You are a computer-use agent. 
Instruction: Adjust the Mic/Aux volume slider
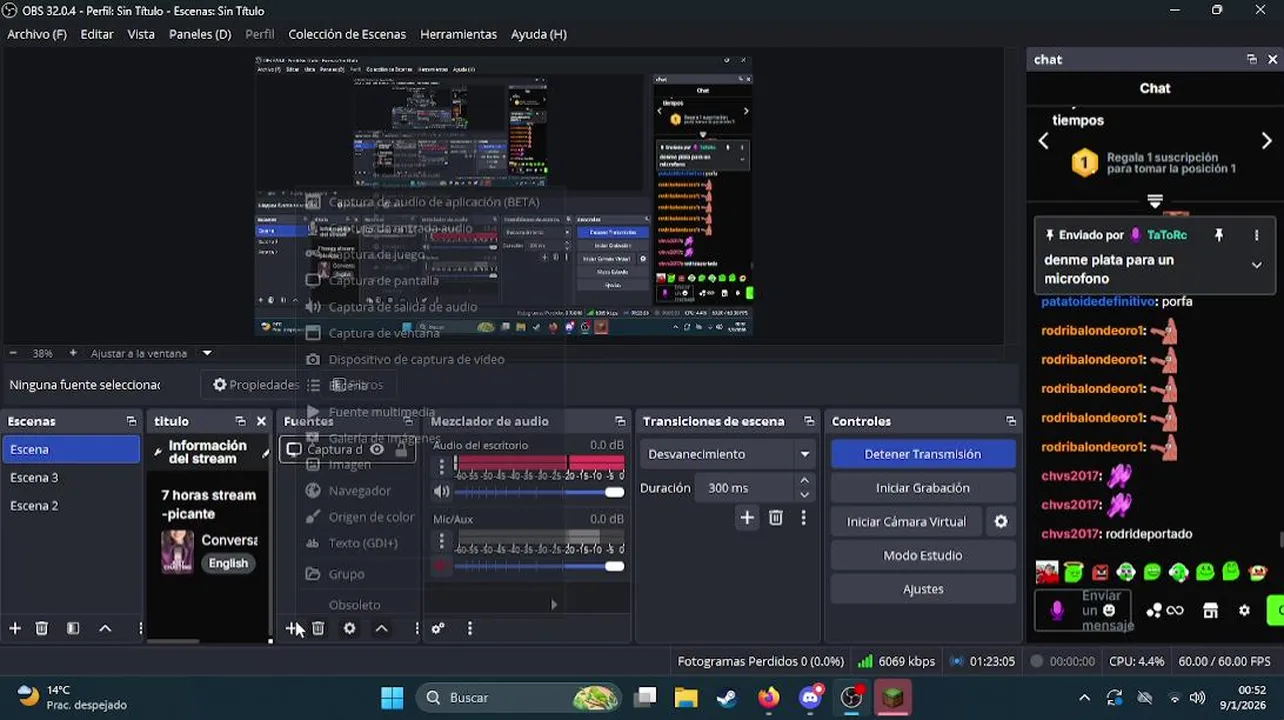tap(538, 566)
